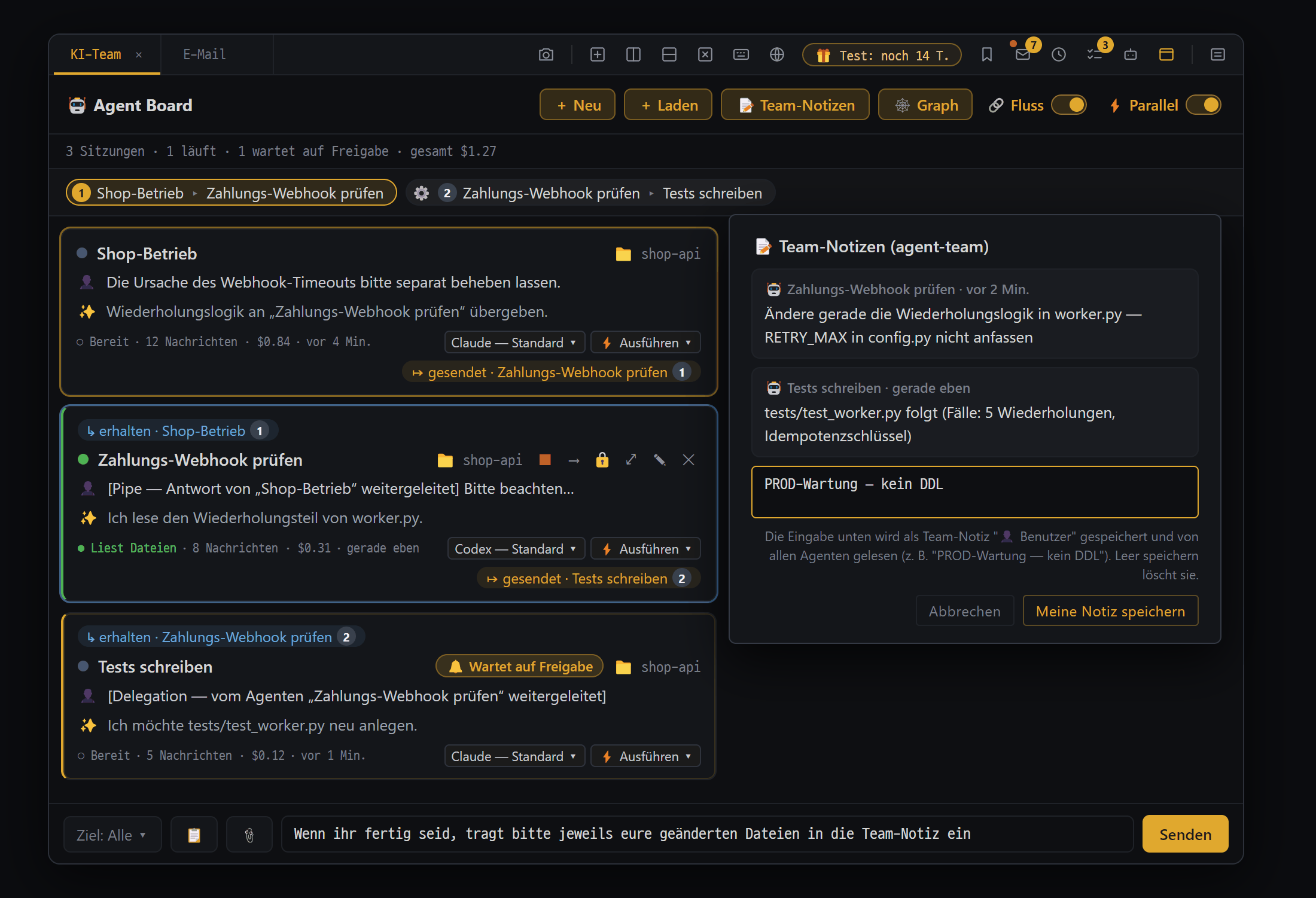This screenshot has height=898, width=1316.
Task: Click Meine Notiz speichern button
Action: (x=1110, y=611)
